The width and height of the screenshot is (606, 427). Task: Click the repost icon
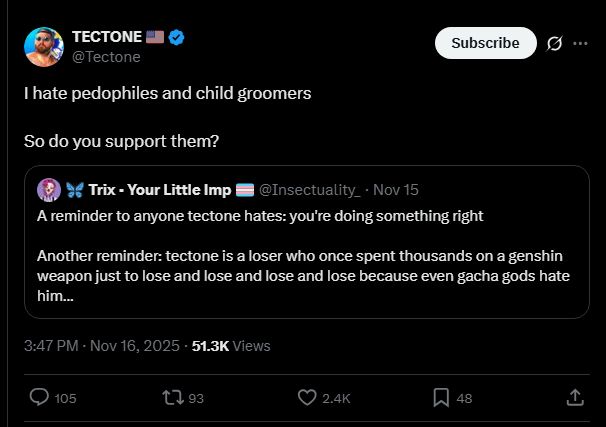pos(171,397)
